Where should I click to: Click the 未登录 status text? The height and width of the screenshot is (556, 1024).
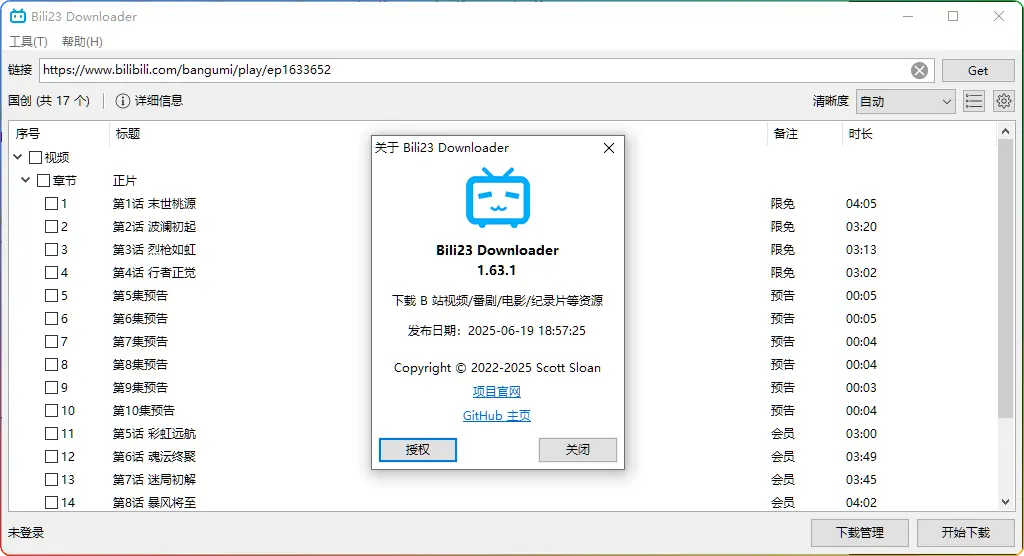click(26, 532)
